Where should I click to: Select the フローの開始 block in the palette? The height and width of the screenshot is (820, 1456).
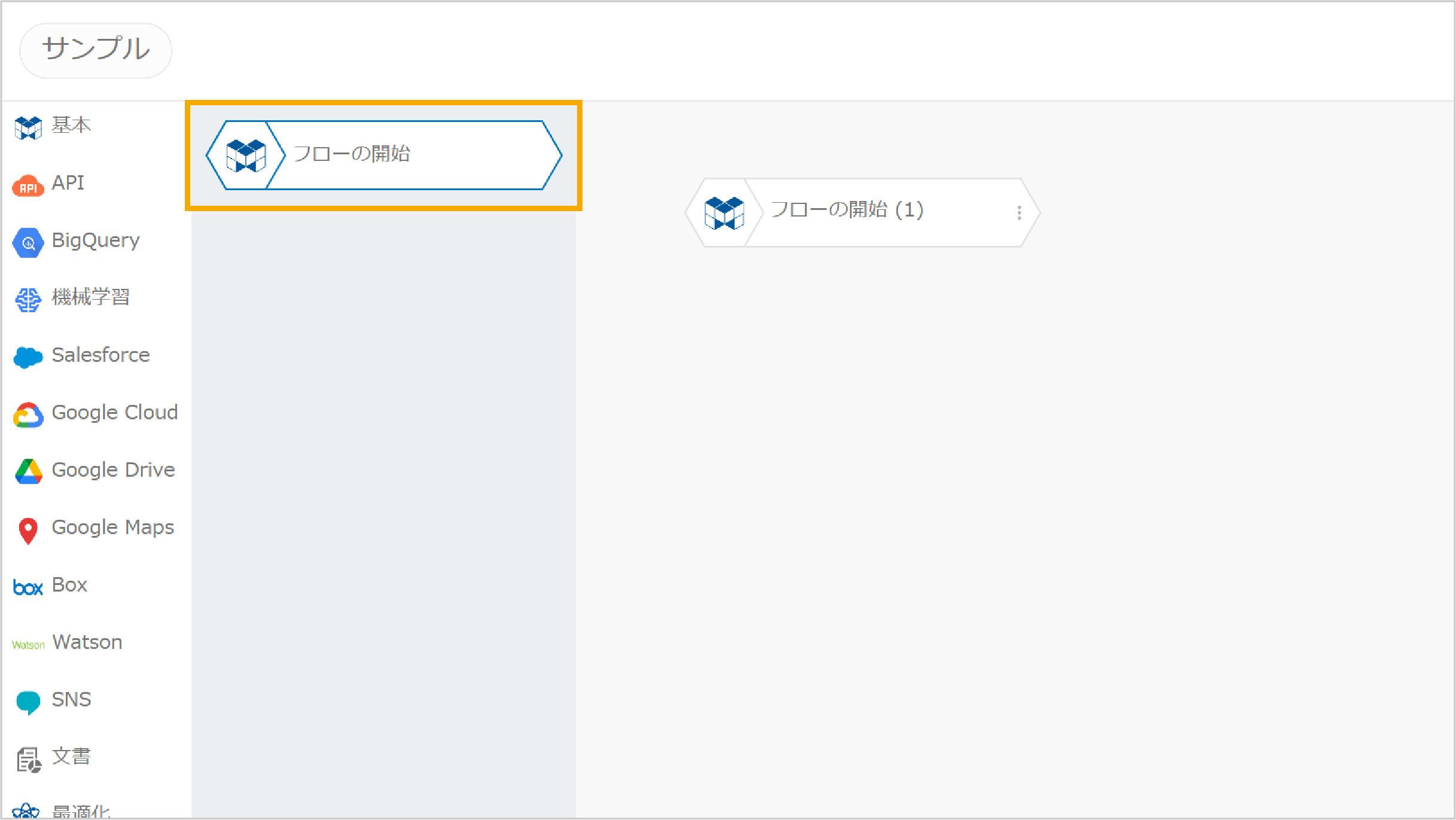[x=384, y=156]
